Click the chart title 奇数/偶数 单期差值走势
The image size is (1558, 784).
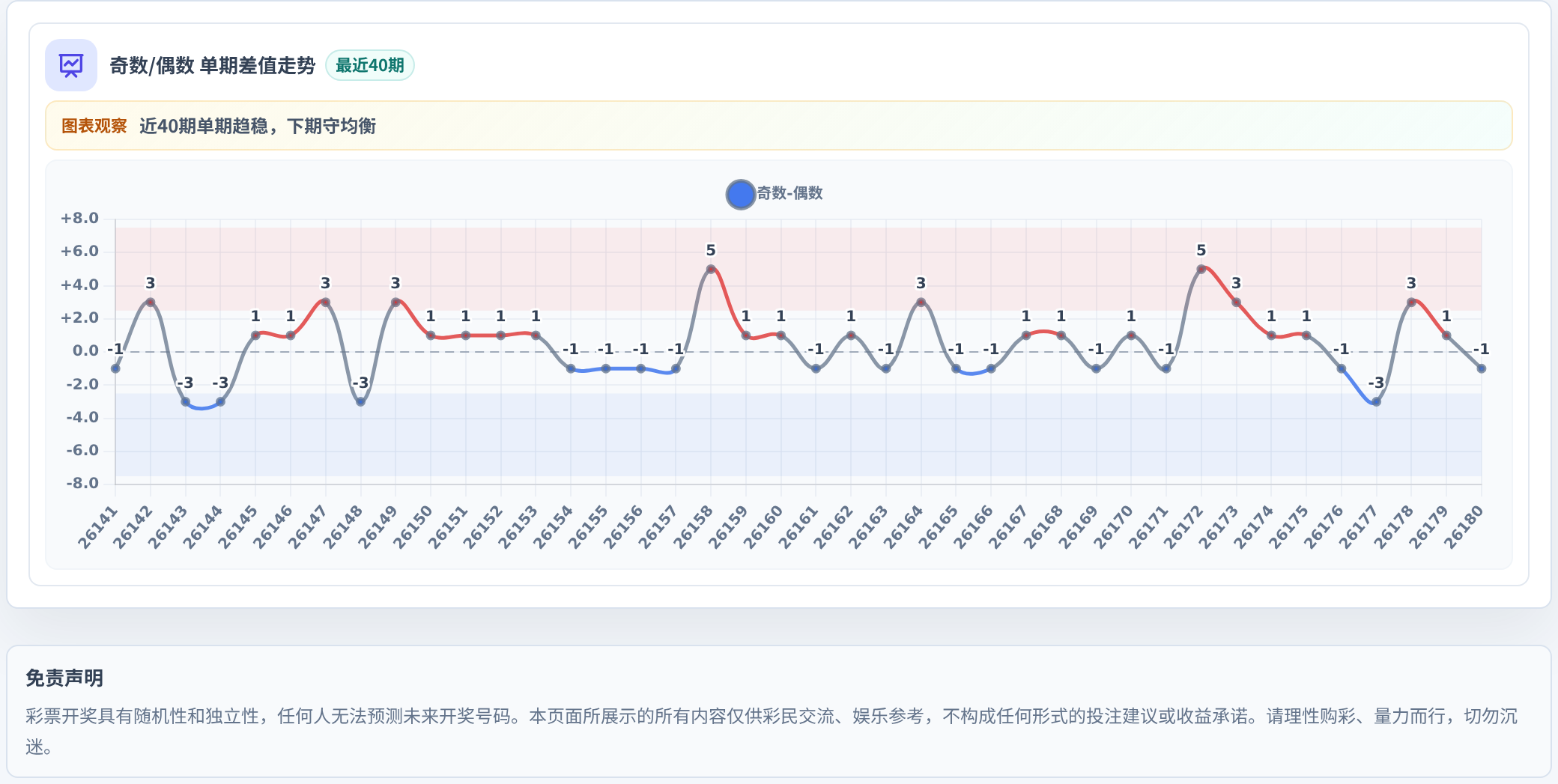point(213,66)
